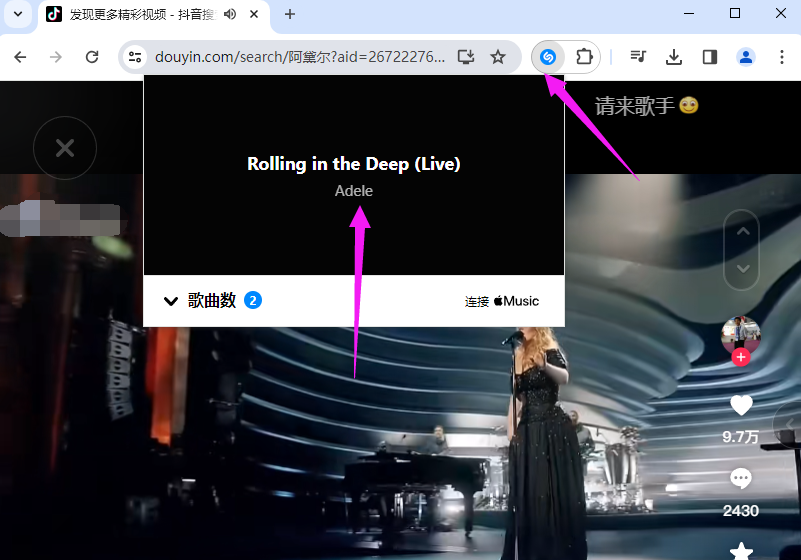The height and width of the screenshot is (560, 801).
Task: Expand the 歌曲数 song list chevron
Action: click(171, 301)
